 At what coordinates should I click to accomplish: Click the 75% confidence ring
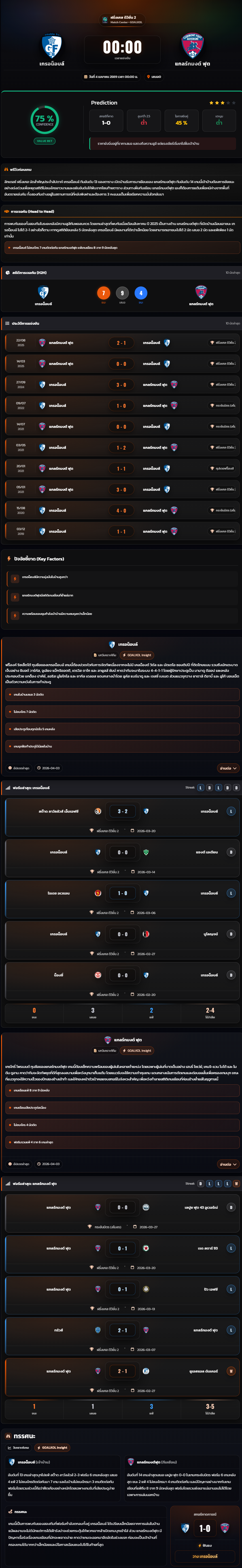[44, 119]
